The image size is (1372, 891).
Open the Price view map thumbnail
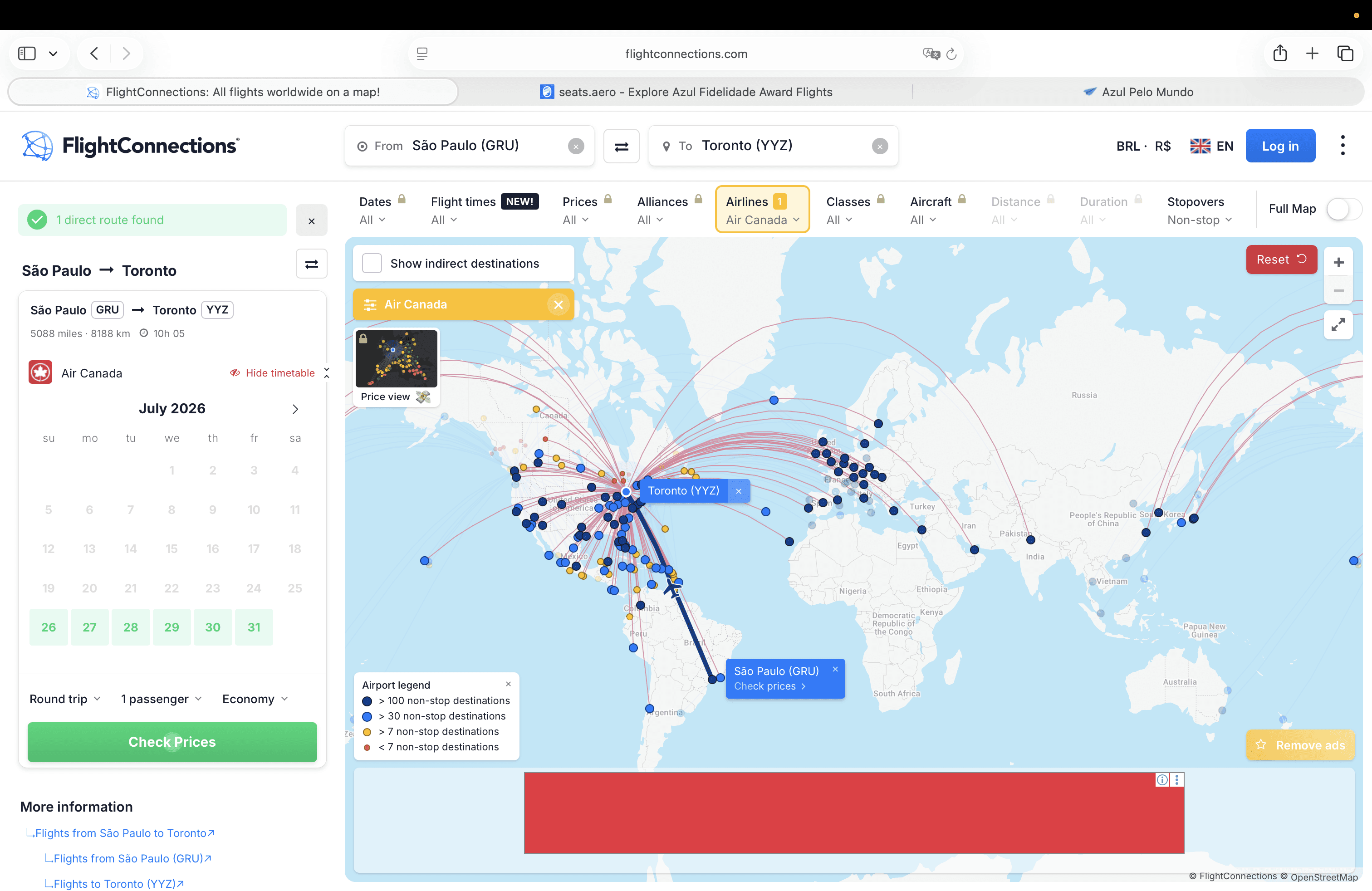click(x=396, y=367)
